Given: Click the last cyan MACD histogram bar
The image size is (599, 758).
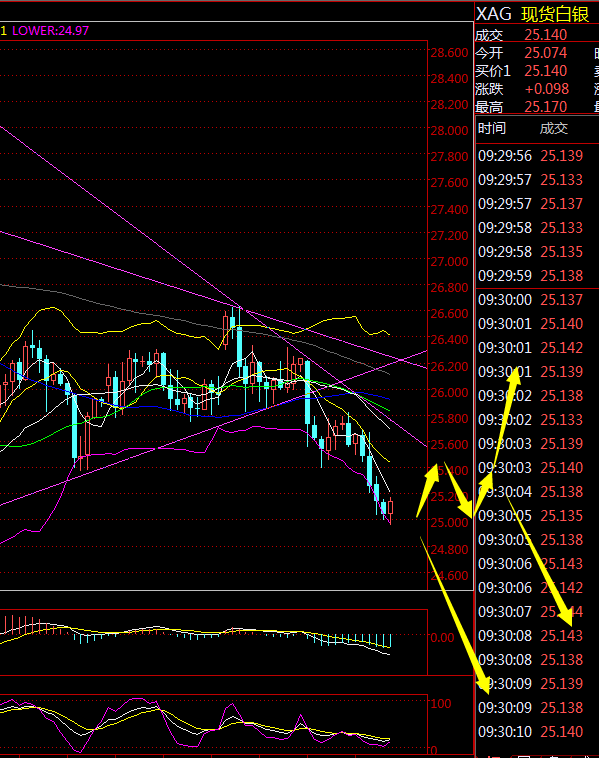Looking at the screenshot, I should (x=390, y=641).
